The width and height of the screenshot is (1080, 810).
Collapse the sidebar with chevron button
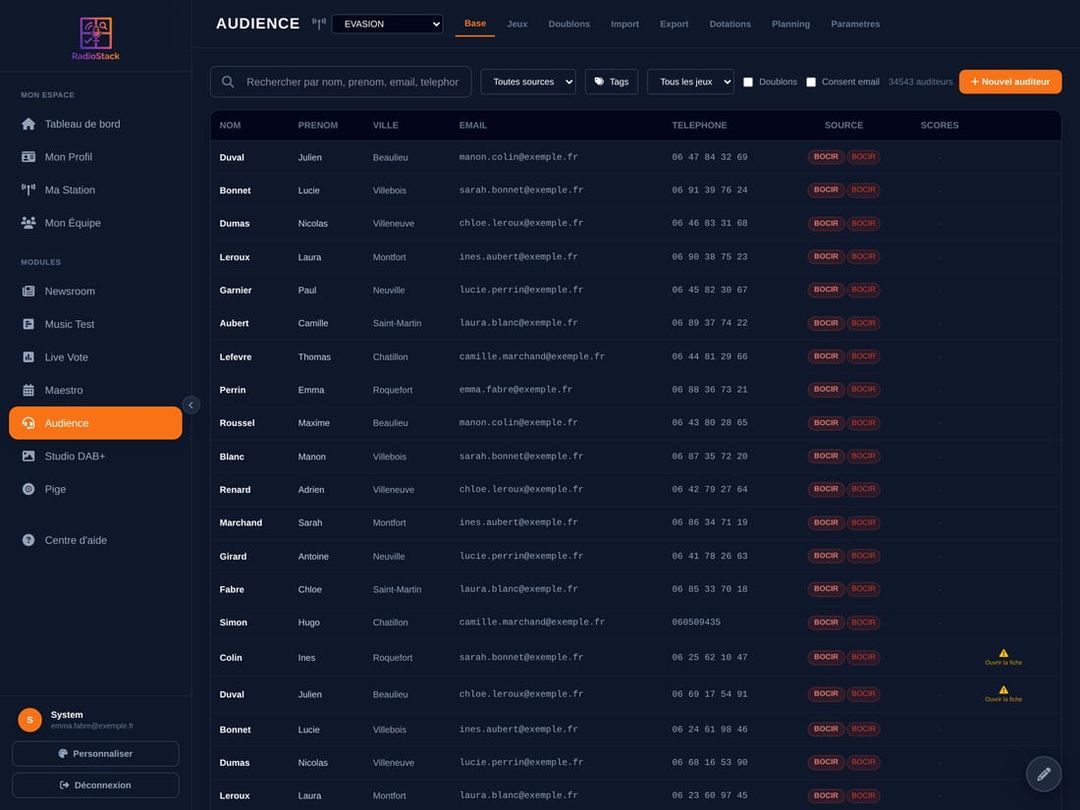(x=191, y=405)
